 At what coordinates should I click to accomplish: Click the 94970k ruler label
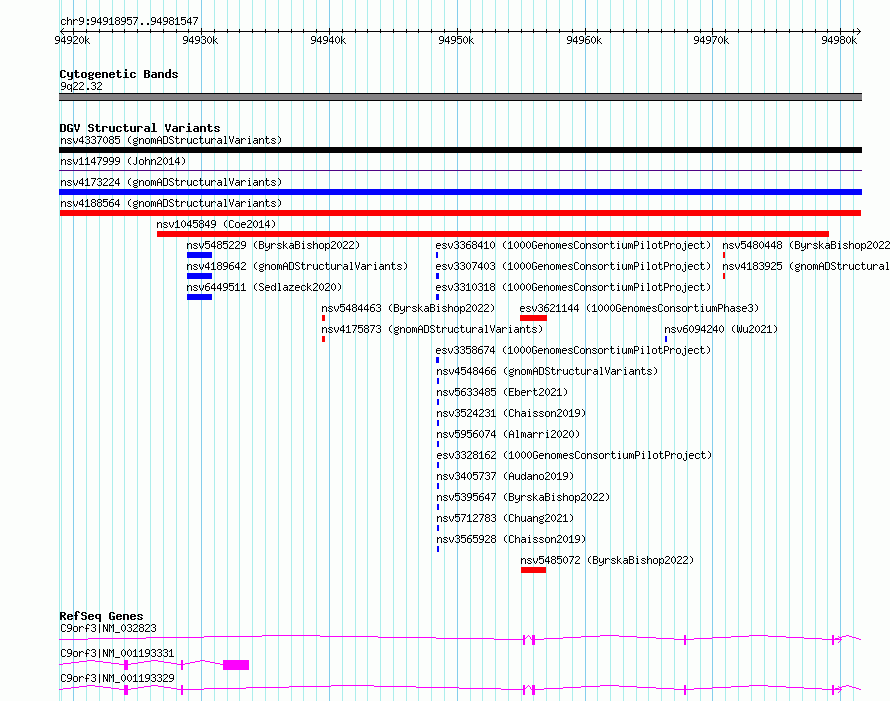pos(711,40)
